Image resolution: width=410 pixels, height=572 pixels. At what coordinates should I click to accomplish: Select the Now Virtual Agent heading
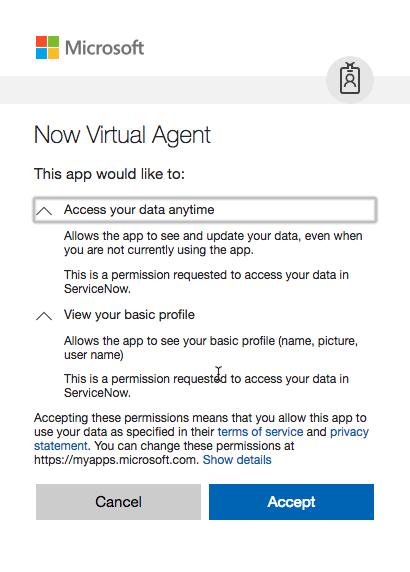click(122, 135)
